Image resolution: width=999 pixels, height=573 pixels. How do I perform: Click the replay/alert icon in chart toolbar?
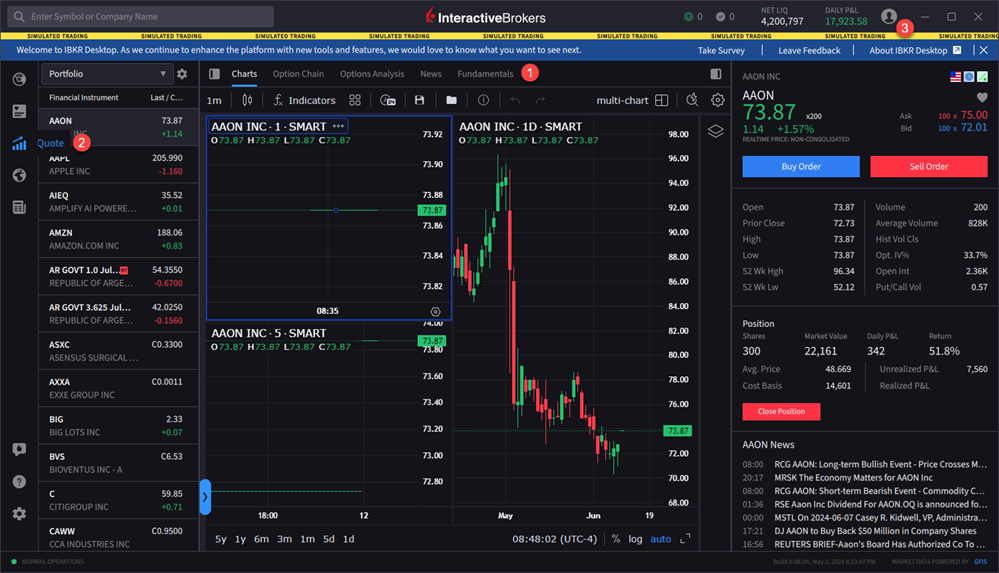[x=388, y=100]
